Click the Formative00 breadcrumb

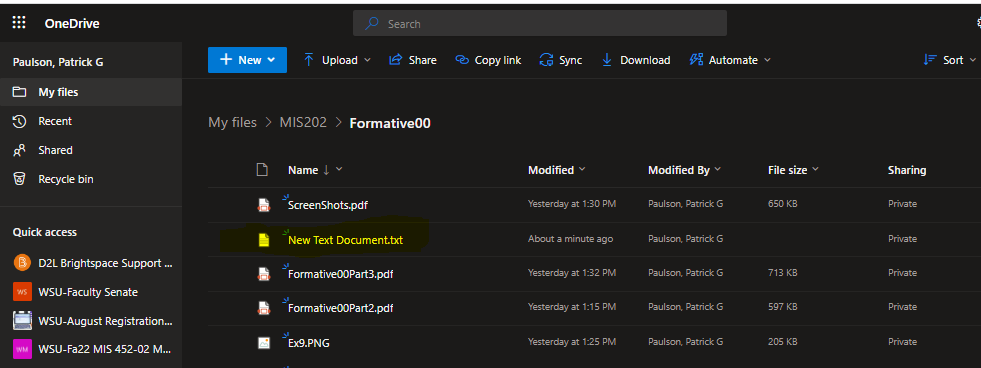pos(390,123)
